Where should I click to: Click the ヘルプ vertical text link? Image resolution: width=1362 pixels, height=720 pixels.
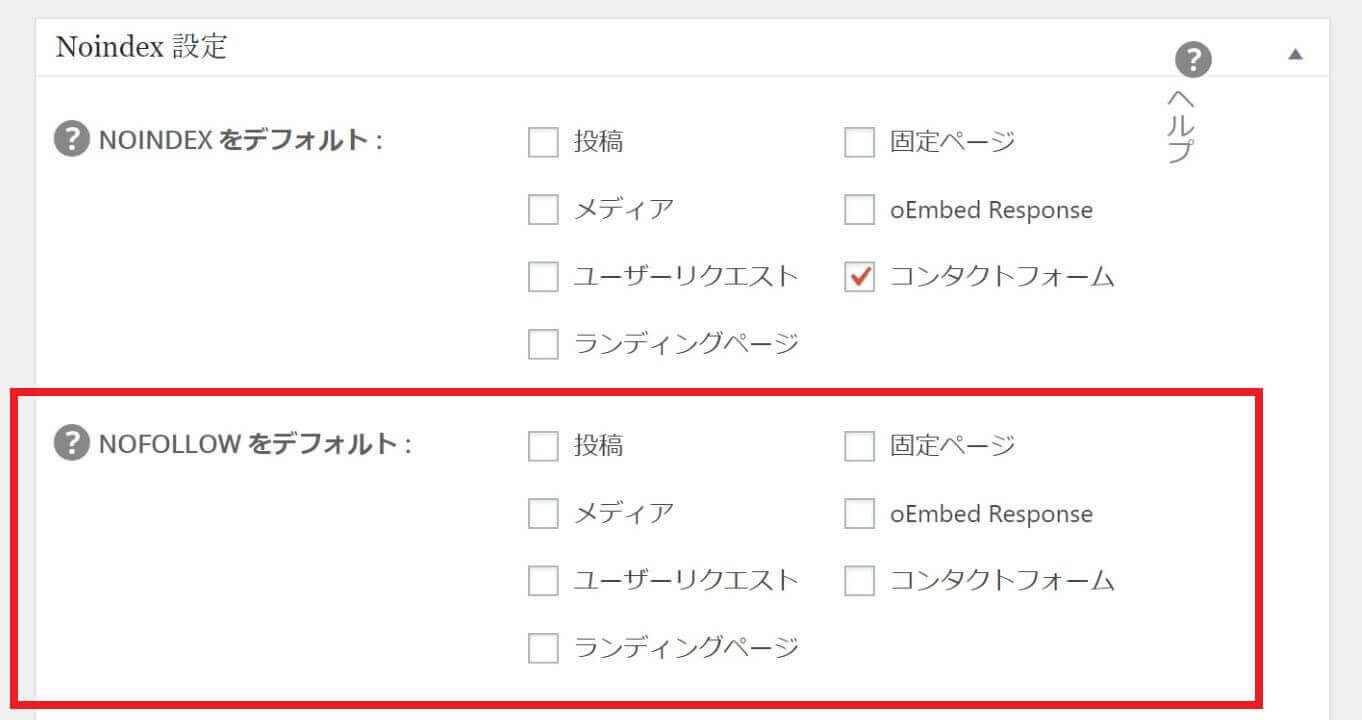pos(1181,126)
